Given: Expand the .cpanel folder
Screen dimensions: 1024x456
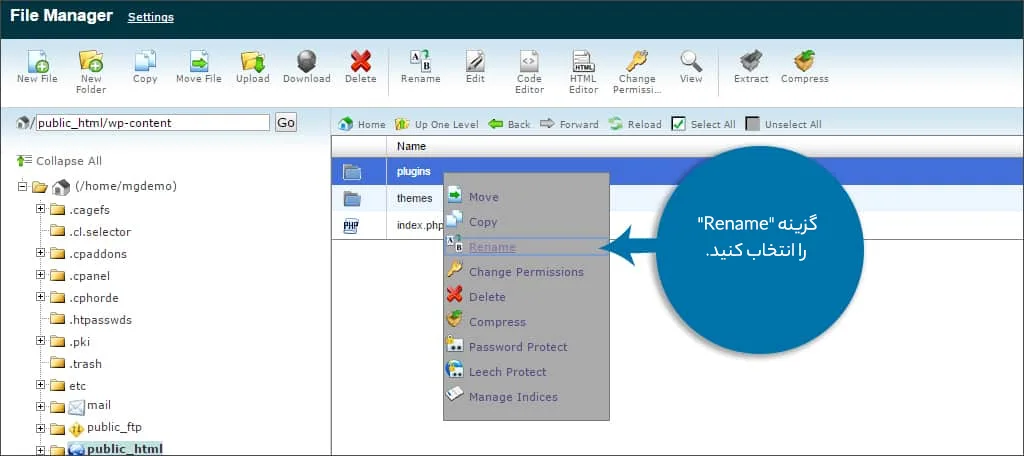Looking at the screenshot, I should coord(40,275).
